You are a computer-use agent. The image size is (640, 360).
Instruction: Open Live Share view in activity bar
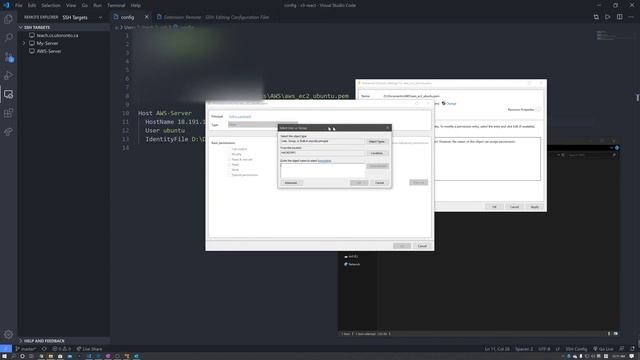[x=8, y=132]
